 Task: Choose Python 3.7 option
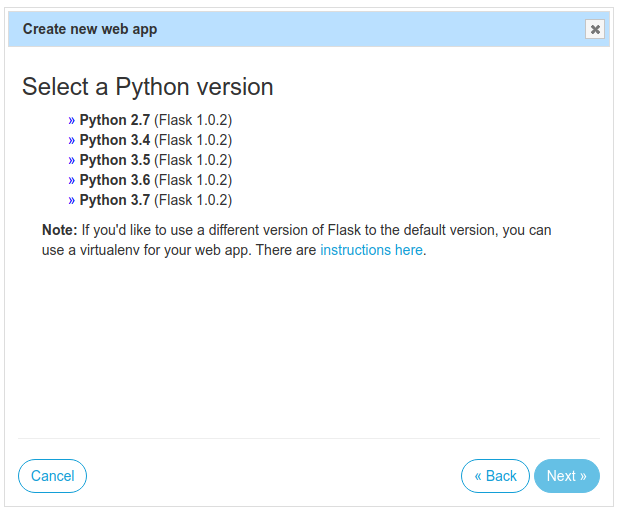click(114, 200)
